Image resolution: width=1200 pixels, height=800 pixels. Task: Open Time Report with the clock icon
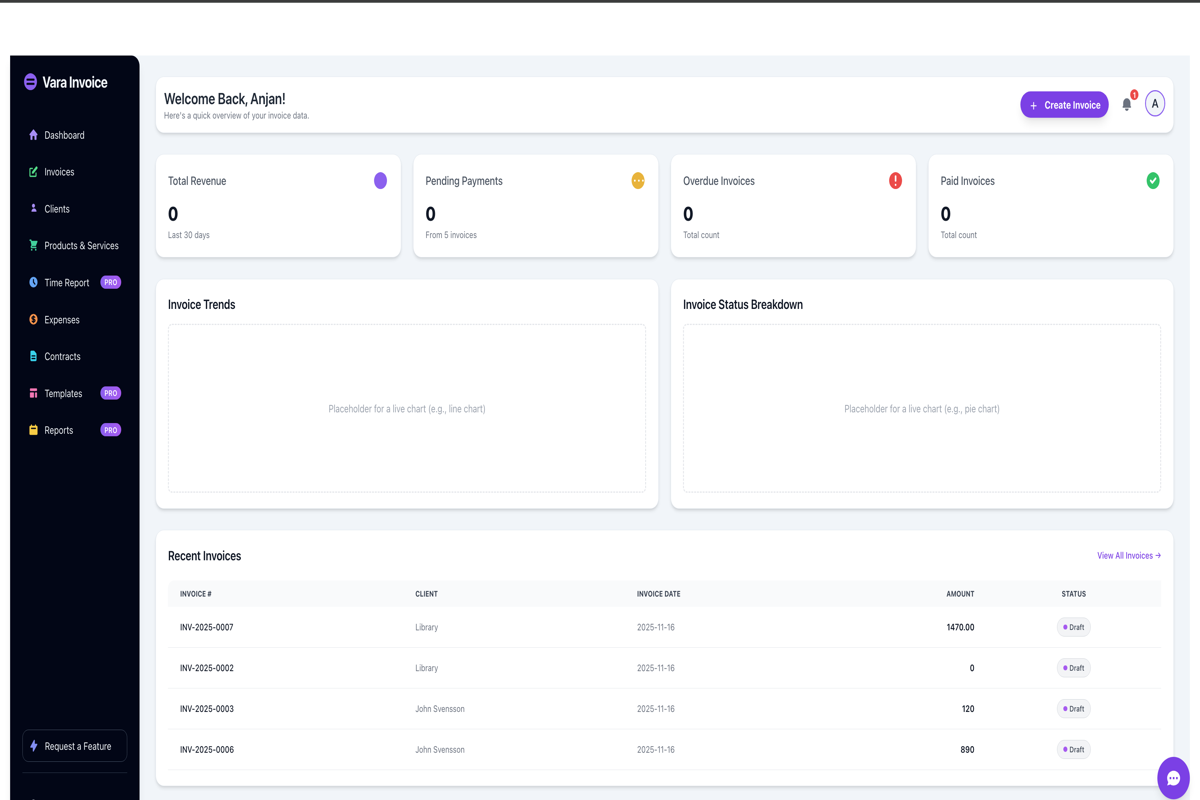pyautogui.click(x=33, y=282)
